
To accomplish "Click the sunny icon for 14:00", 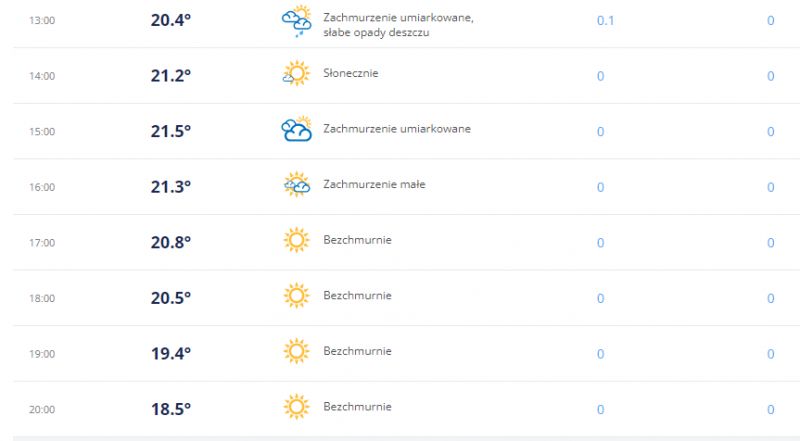I will point(296,74).
